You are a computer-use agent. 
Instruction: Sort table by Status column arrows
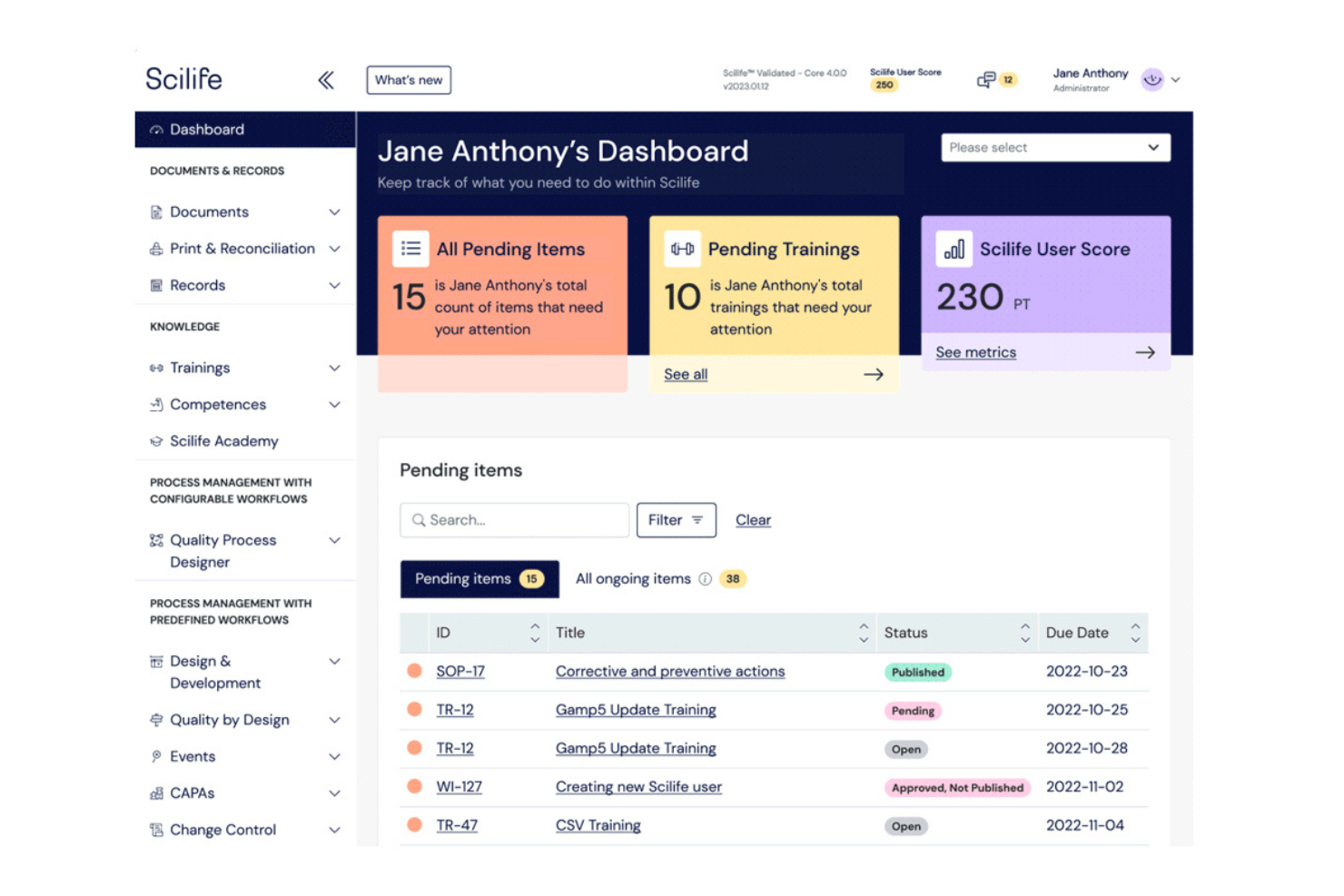point(1025,633)
